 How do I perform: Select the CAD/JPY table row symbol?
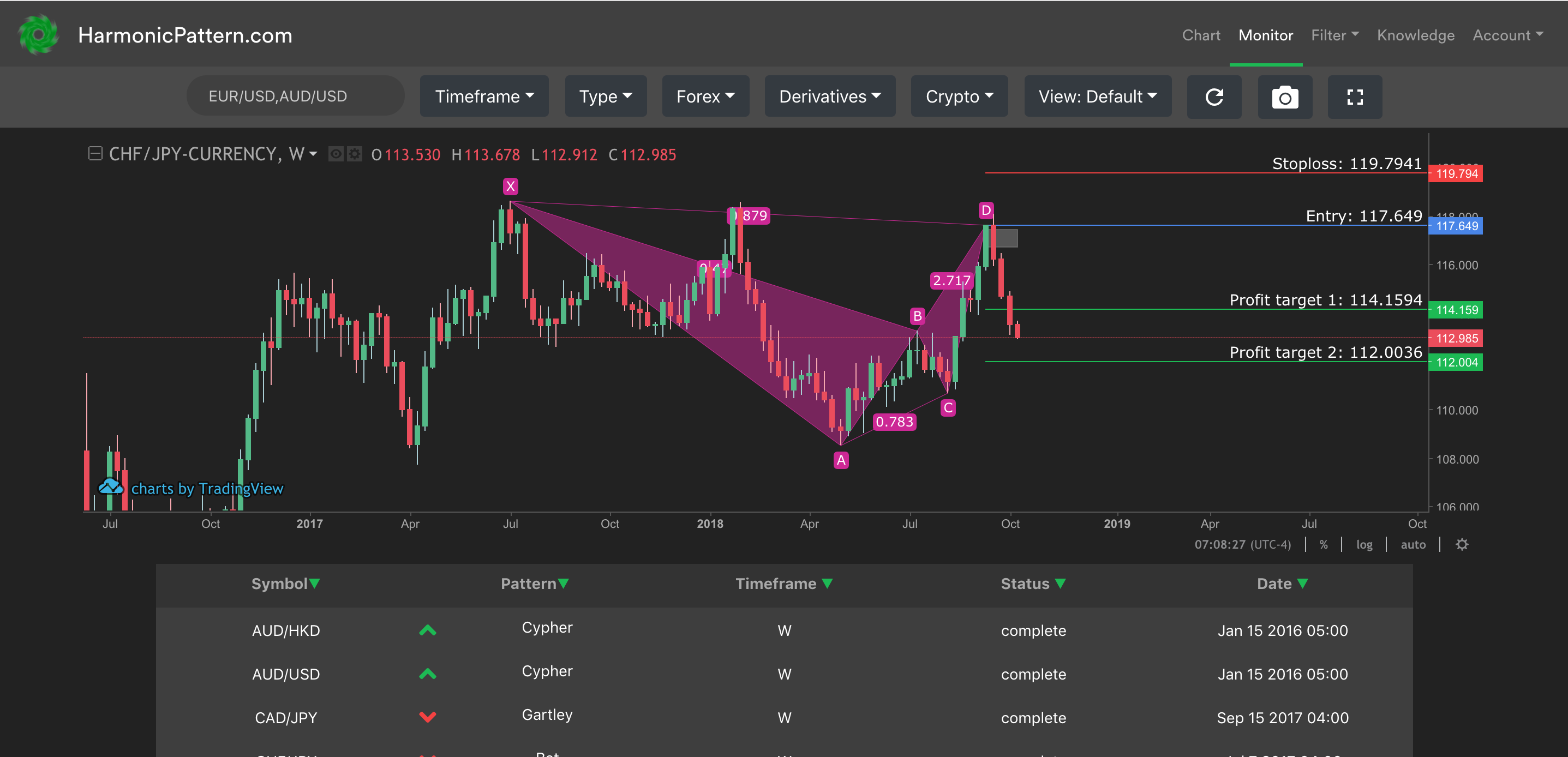pyautogui.click(x=285, y=717)
